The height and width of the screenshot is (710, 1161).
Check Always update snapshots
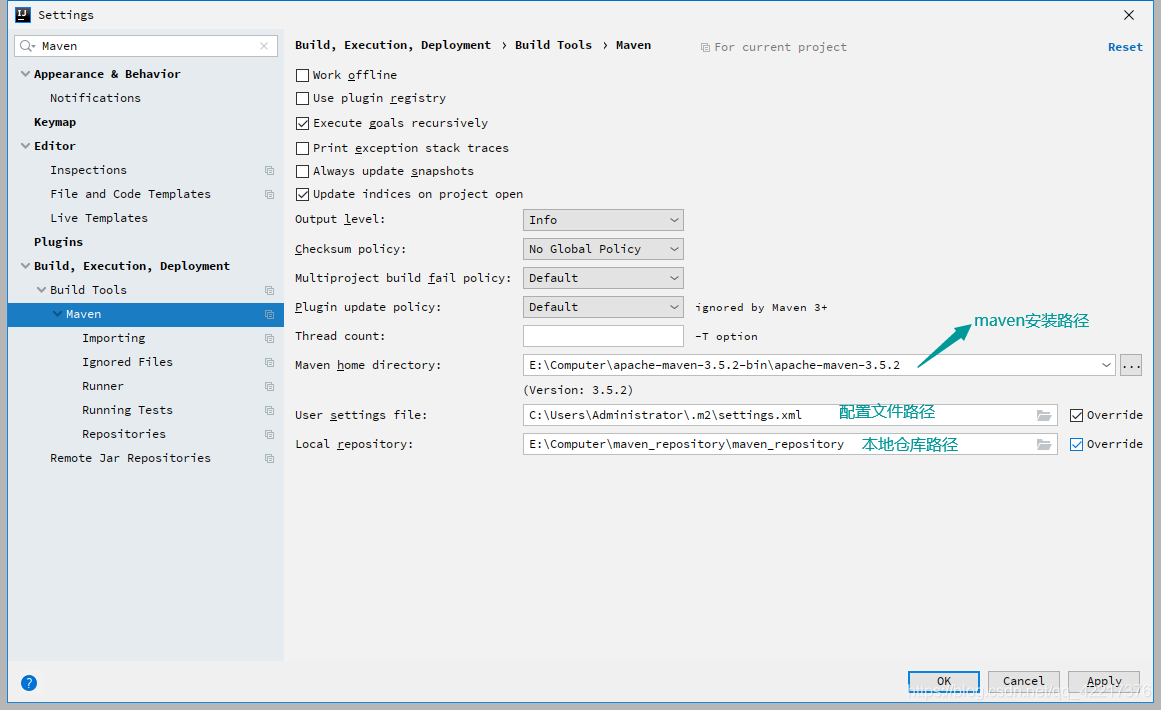point(302,171)
